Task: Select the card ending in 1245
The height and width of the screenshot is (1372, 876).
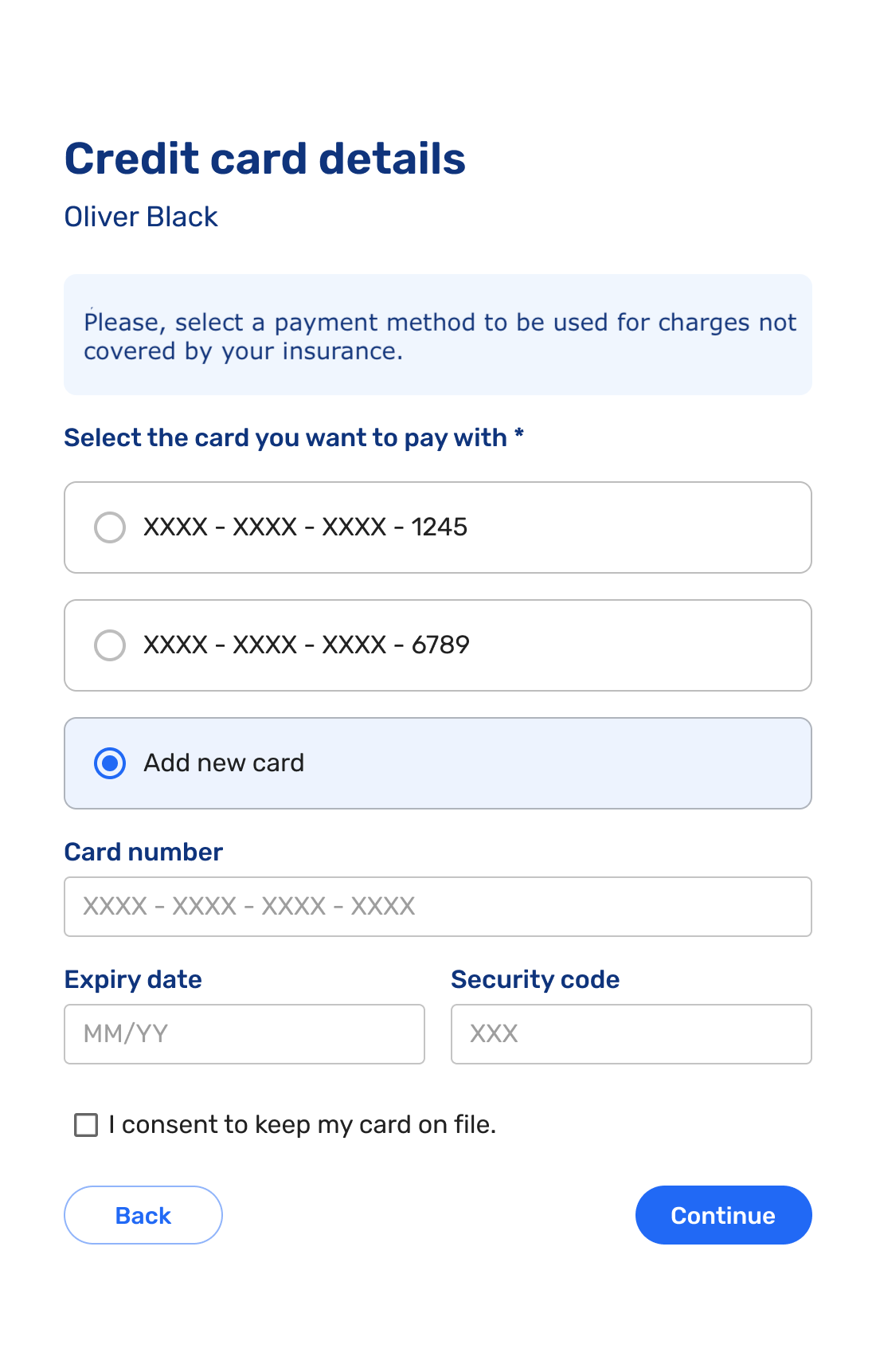Action: tap(110, 527)
